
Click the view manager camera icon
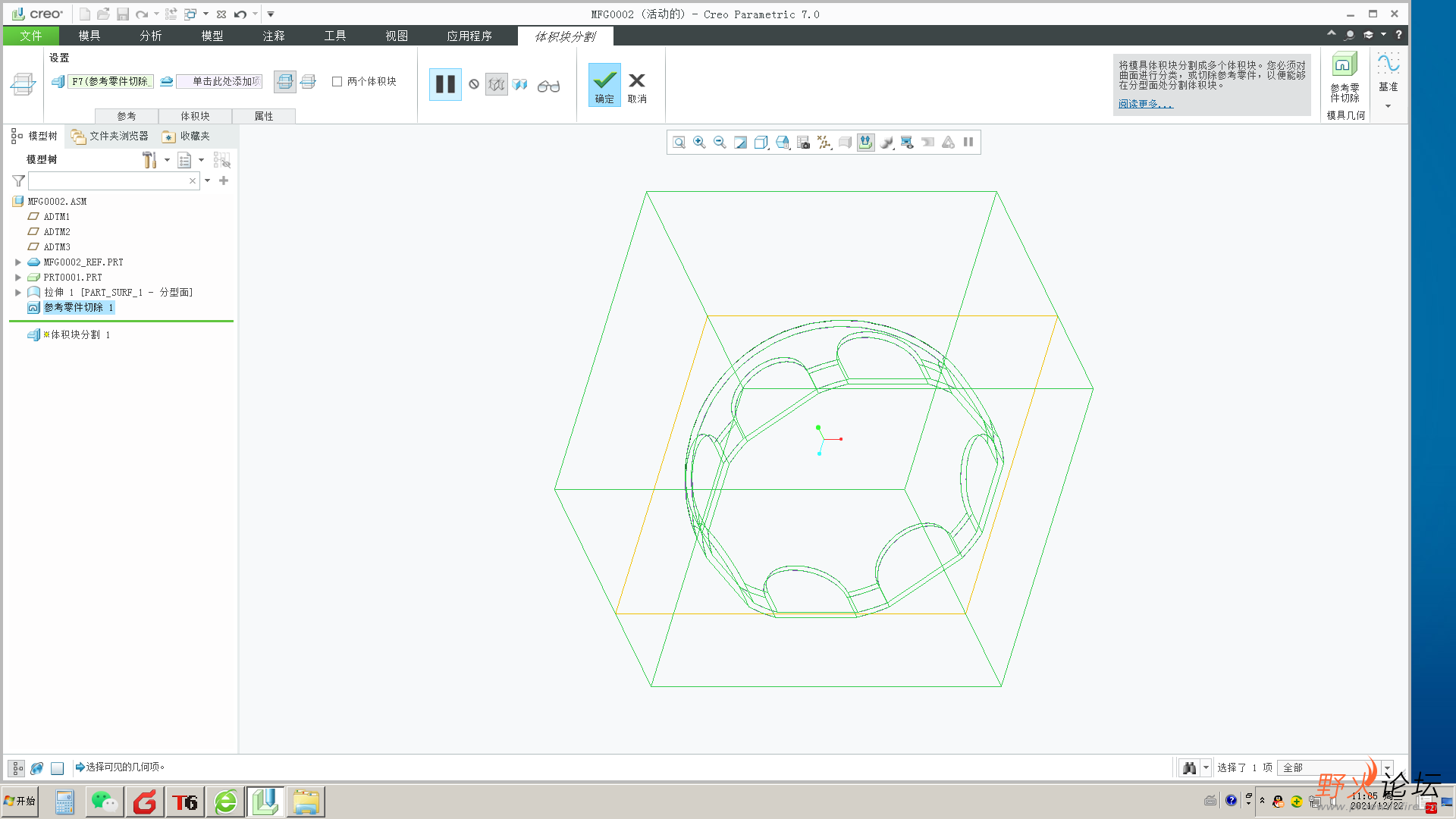point(804,143)
